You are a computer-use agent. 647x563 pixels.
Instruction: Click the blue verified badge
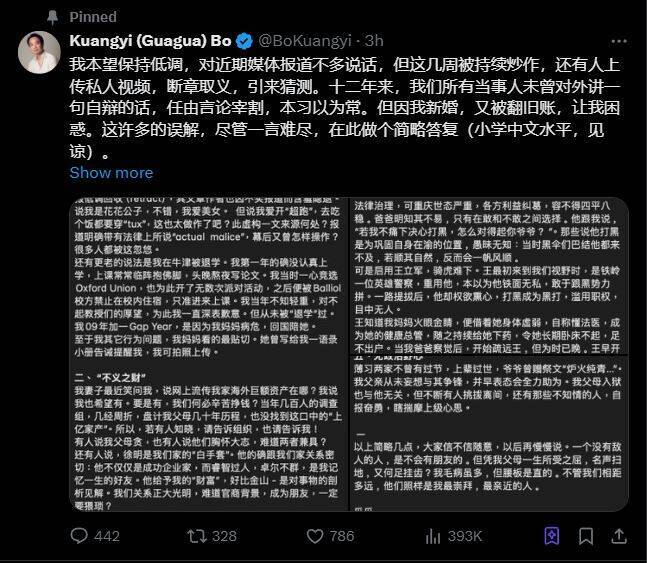[244, 41]
